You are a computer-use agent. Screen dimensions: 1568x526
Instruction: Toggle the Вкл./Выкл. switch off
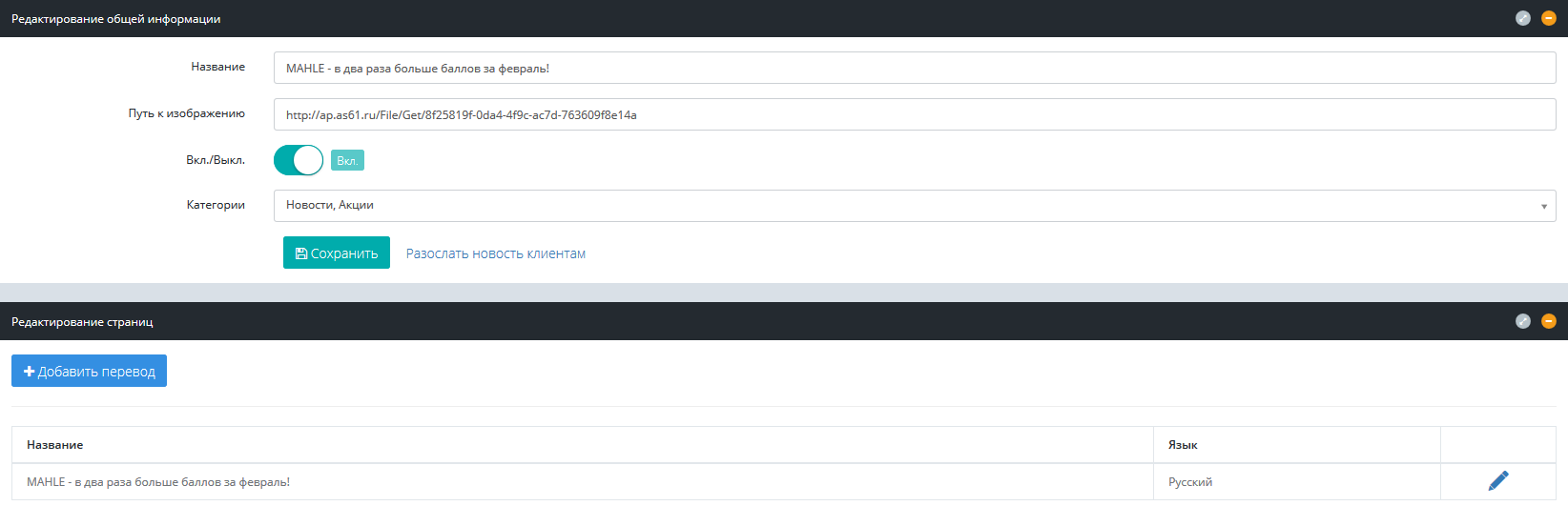(x=299, y=160)
